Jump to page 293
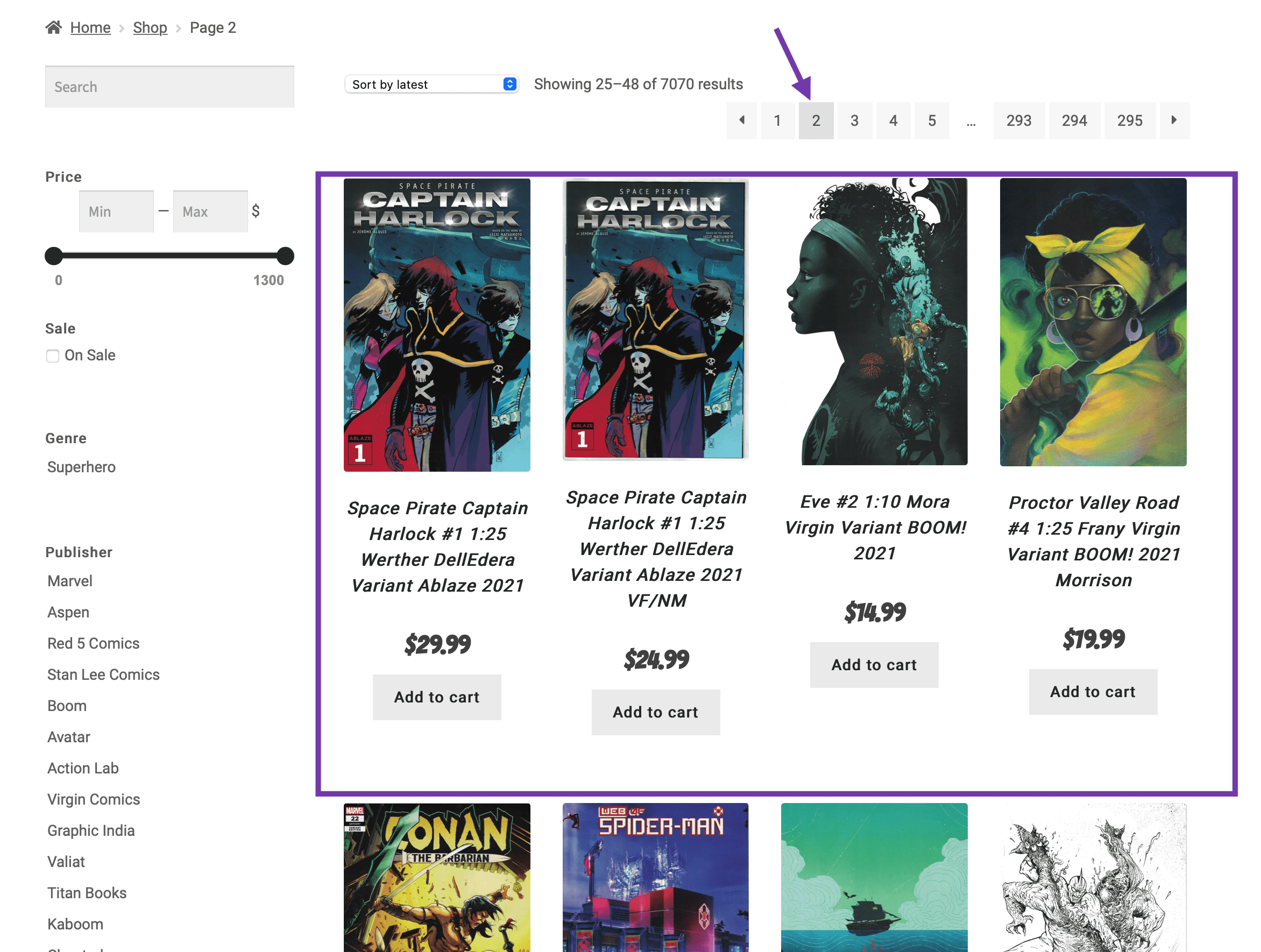 pos(1019,120)
